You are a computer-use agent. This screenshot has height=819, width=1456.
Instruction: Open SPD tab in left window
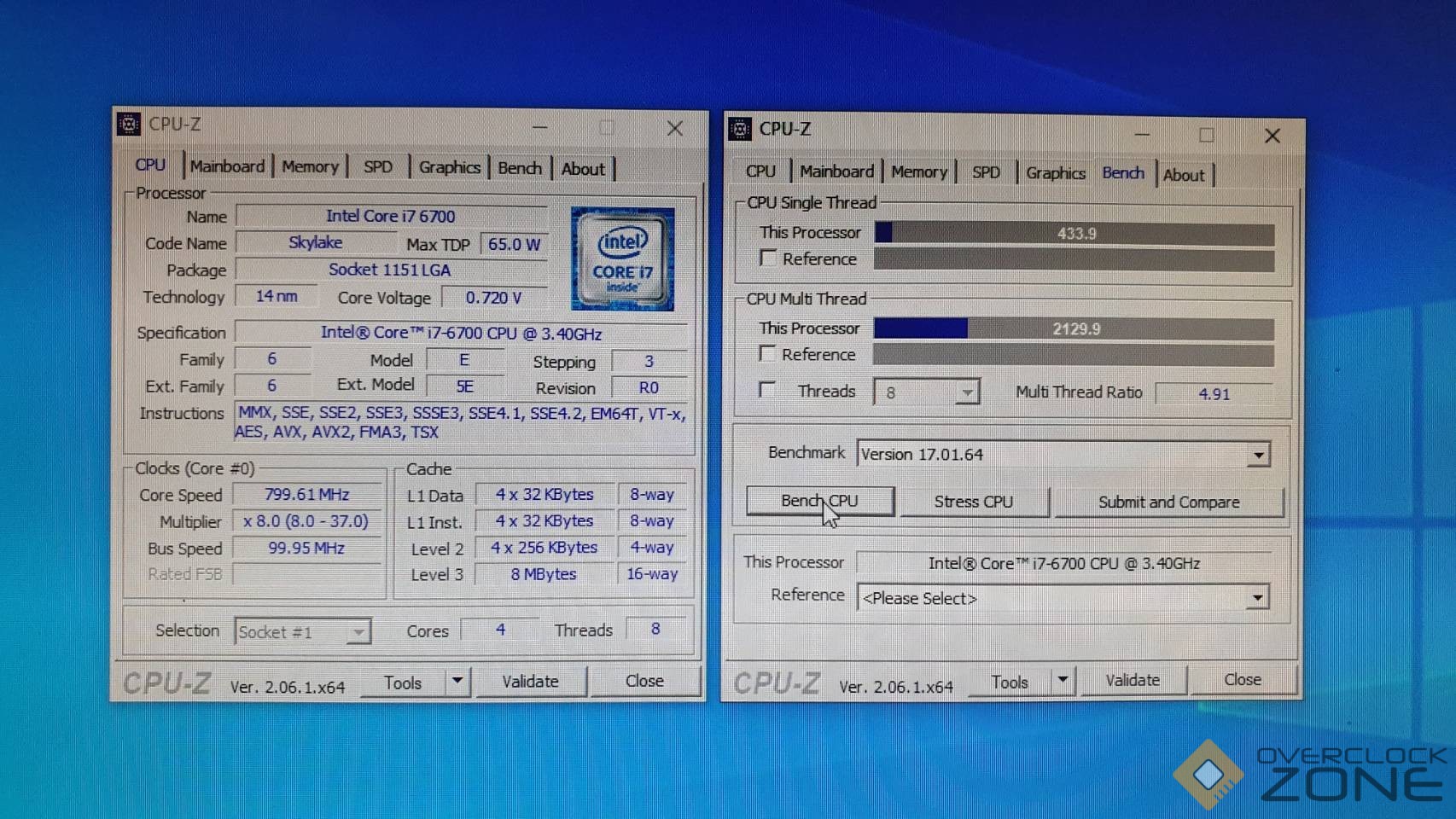(x=378, y=167)
